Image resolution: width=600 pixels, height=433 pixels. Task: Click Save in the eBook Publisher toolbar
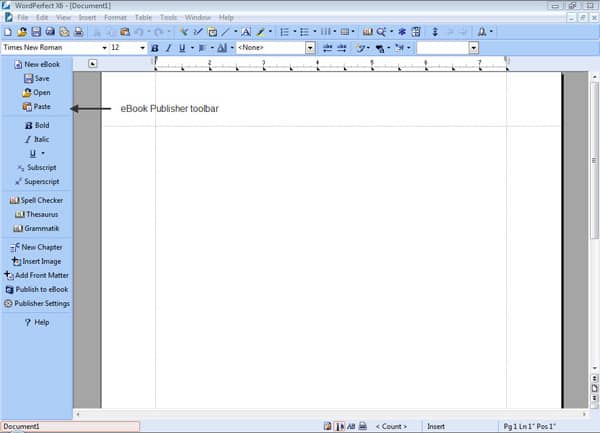[36, 78]
